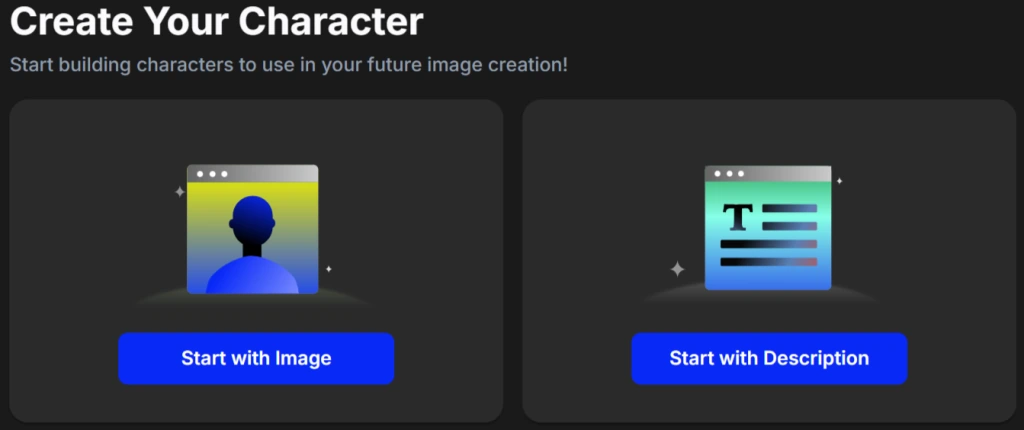Click the large sparkle beside the text illustration
Viewport: 1024px width, 430px height.
tap(677, 268)
